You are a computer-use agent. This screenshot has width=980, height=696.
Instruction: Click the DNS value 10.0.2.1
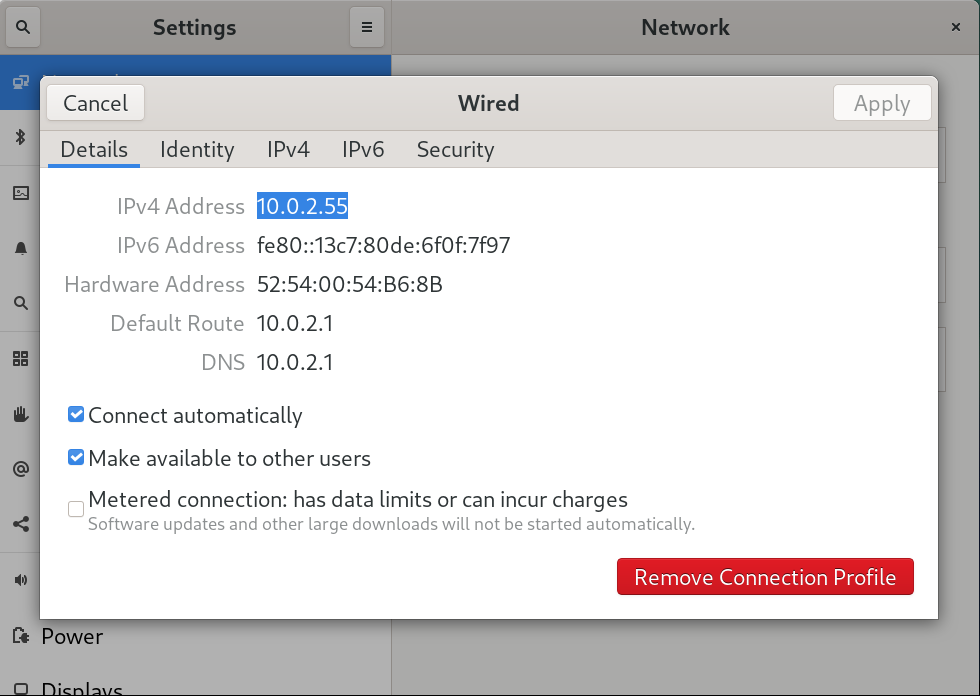(x=295, y=362)
